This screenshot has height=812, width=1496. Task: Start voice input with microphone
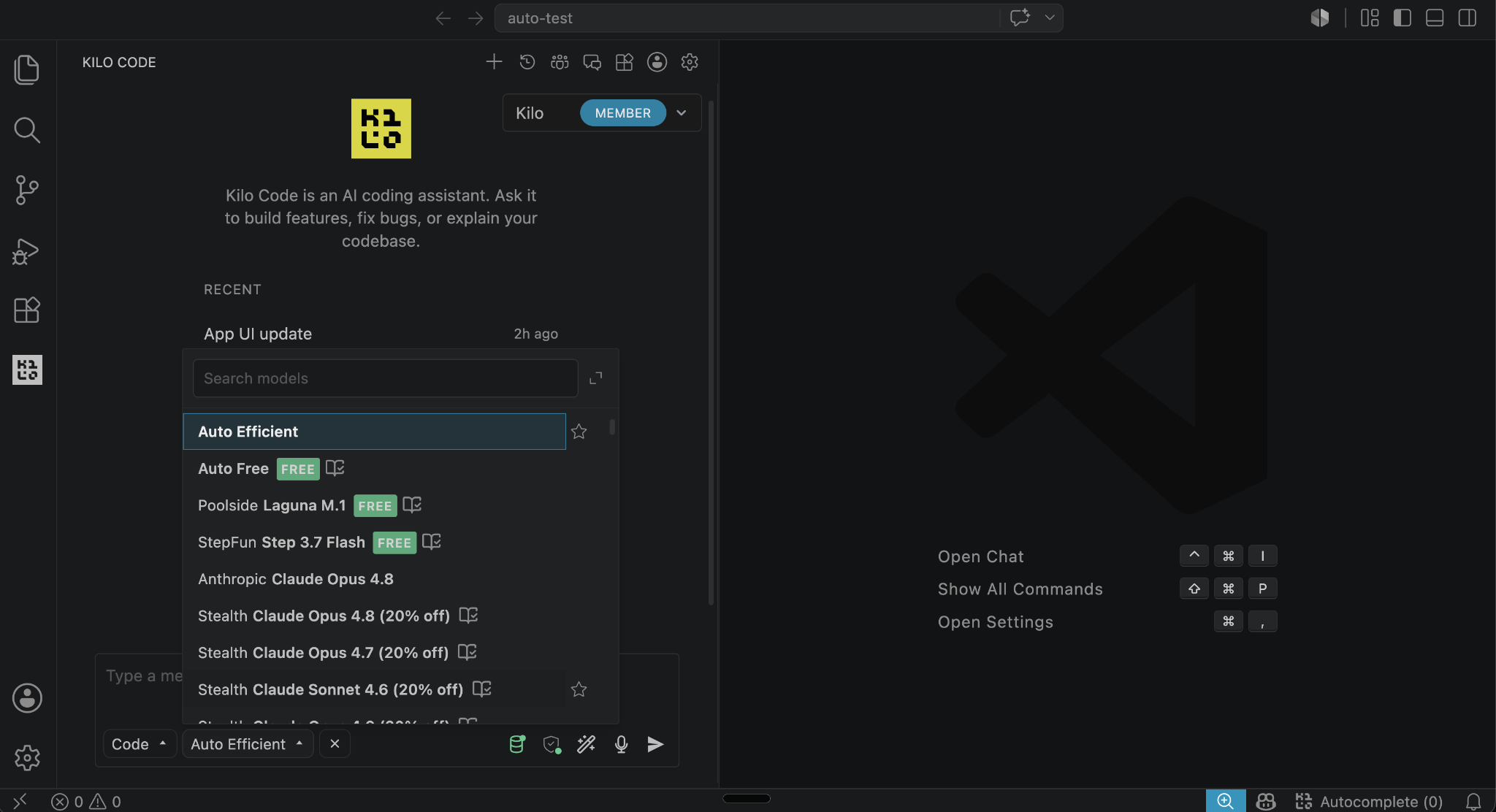[x=622, y=744]
